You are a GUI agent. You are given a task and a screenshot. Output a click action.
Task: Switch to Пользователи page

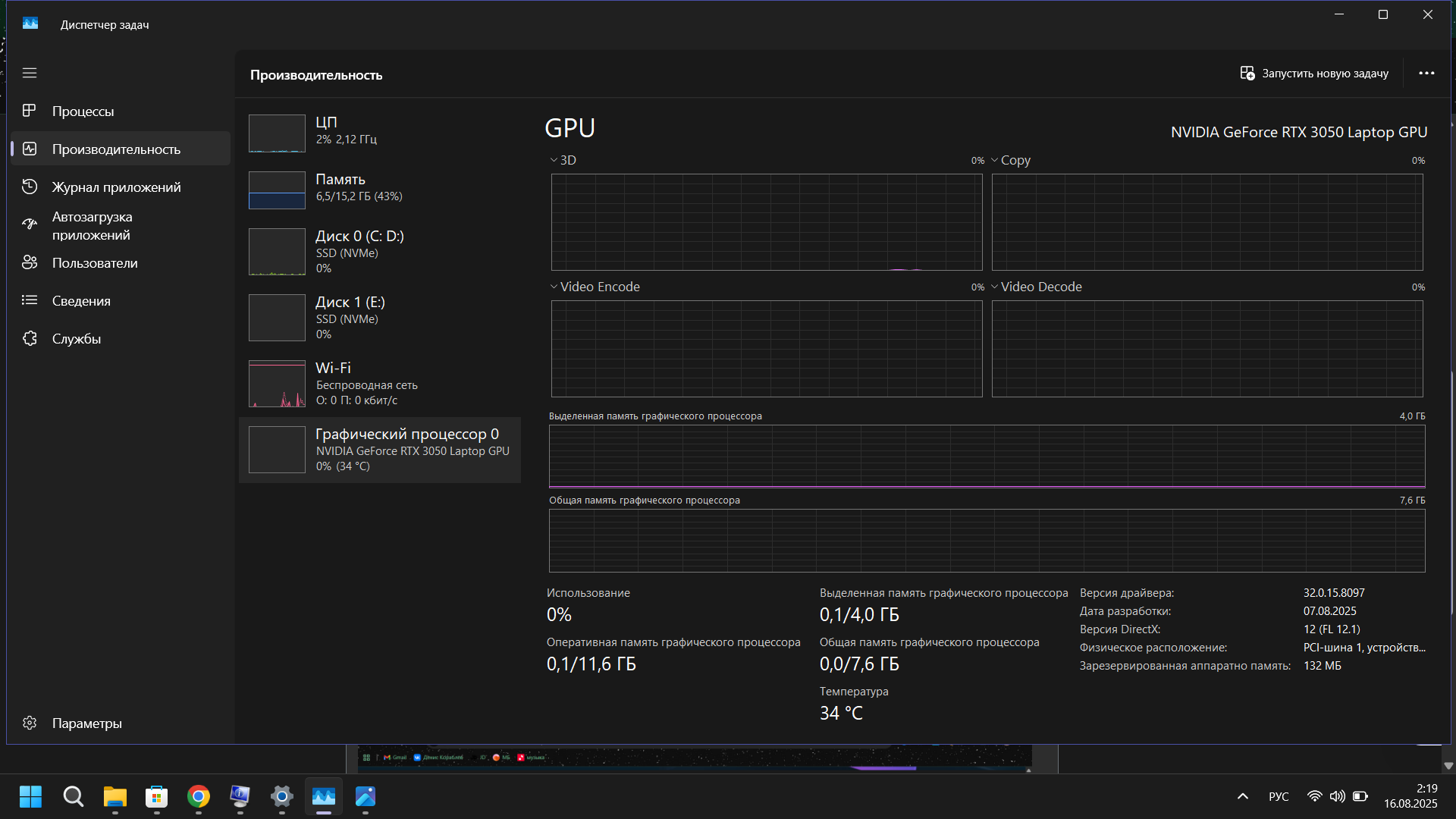pyautogui.click(x=121, y=262)
